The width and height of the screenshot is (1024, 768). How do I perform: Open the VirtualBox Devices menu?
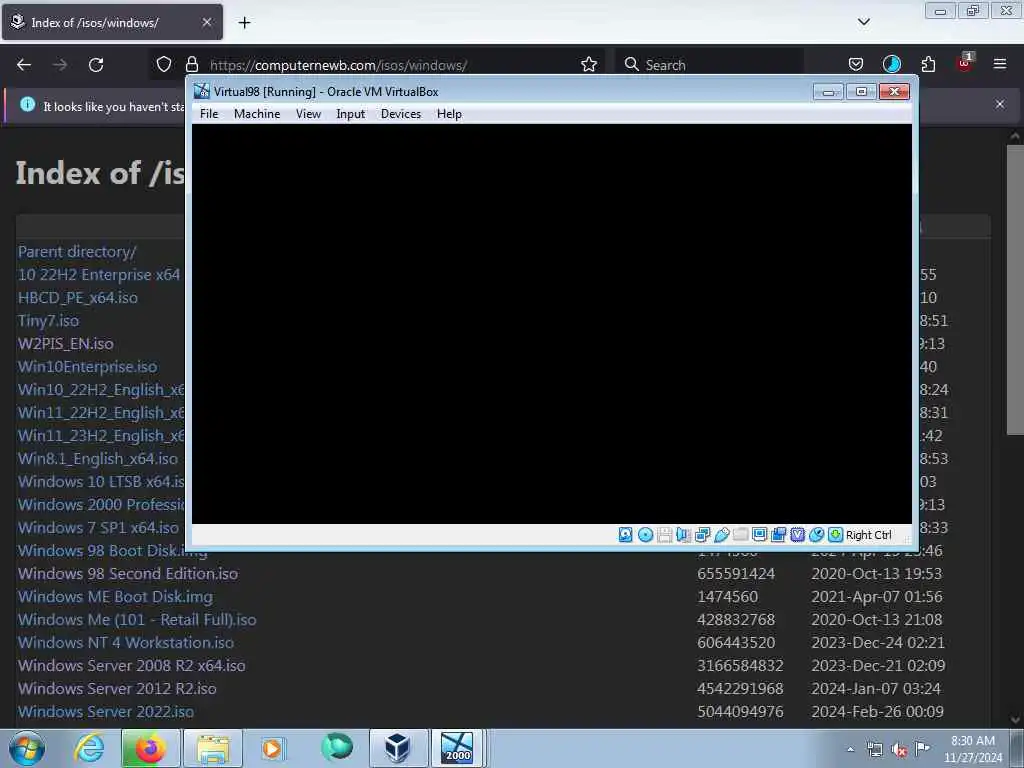(x=401, y=114)
